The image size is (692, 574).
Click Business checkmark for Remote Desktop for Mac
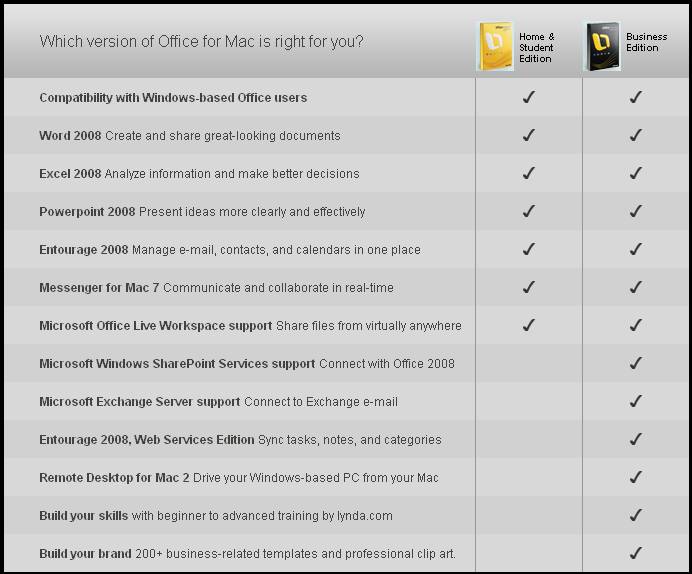(x=636, y=477)
